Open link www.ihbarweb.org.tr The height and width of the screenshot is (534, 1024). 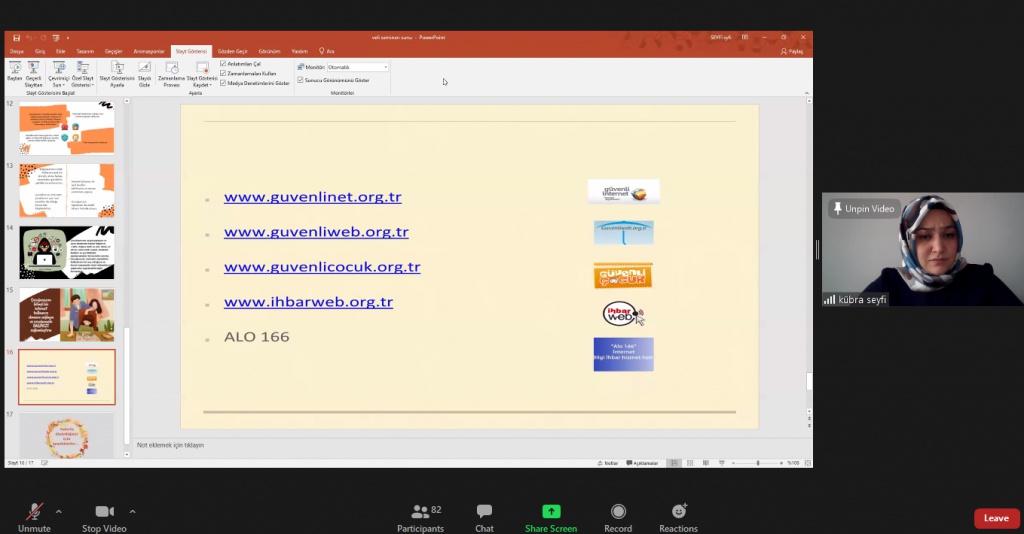308,302
